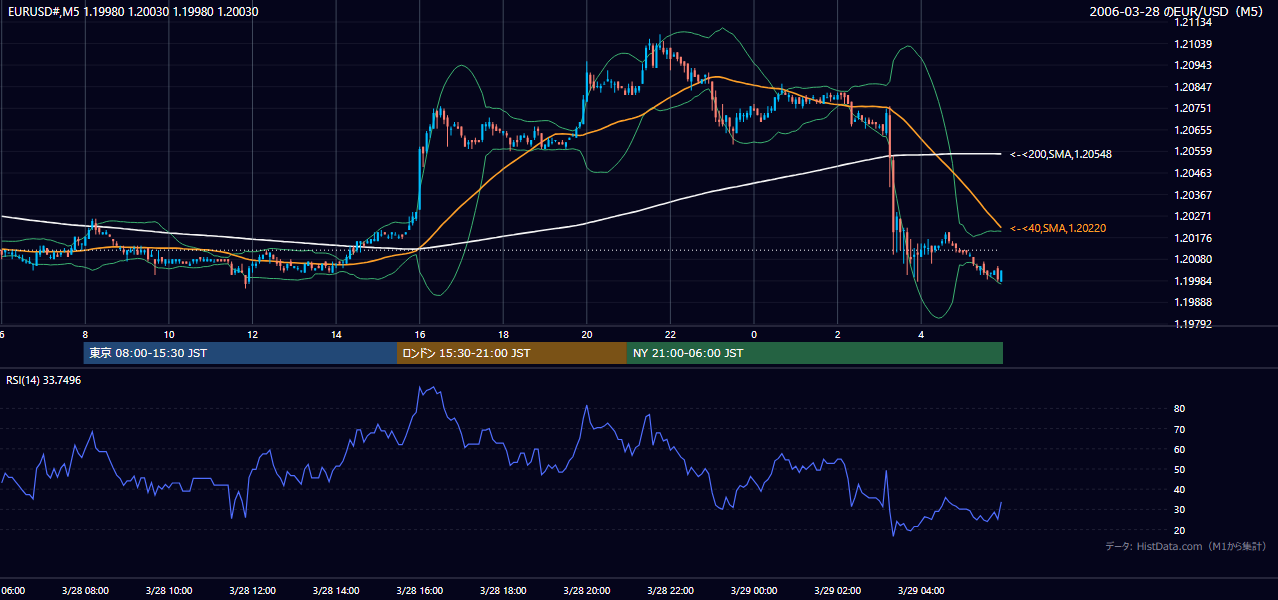Click the RSI 60 level label

click(x=1179, y=449)
